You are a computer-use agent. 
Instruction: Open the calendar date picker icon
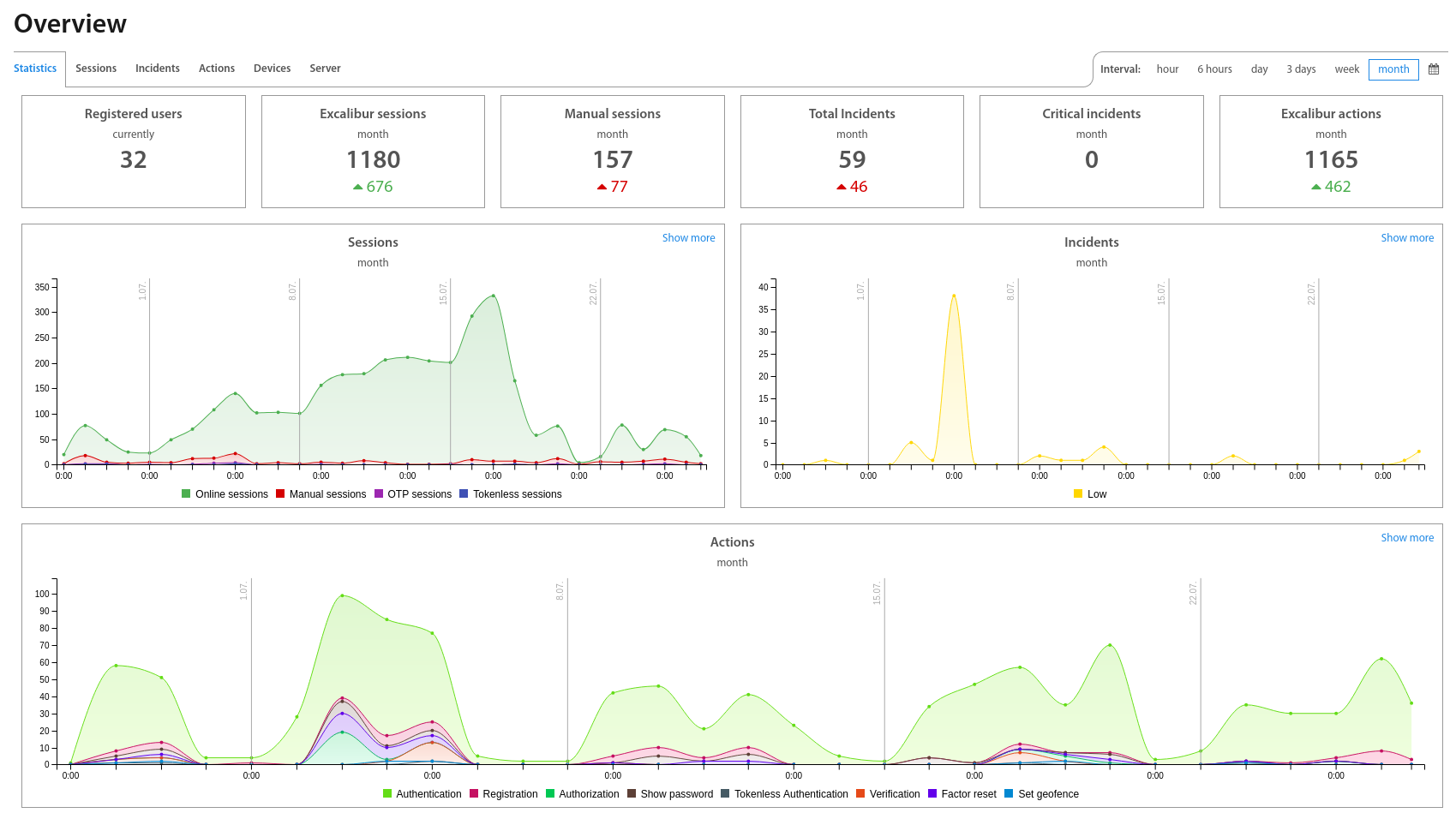[1434, 69]
